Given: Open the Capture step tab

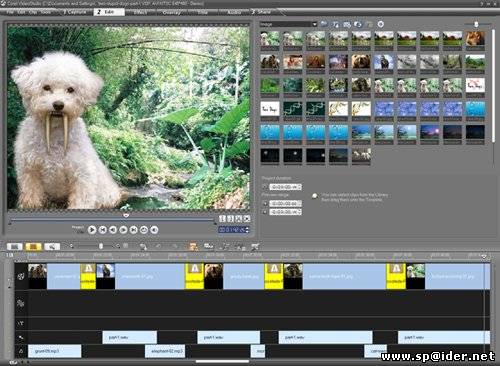Looking at the screenshot, I should tap(75, 12).
